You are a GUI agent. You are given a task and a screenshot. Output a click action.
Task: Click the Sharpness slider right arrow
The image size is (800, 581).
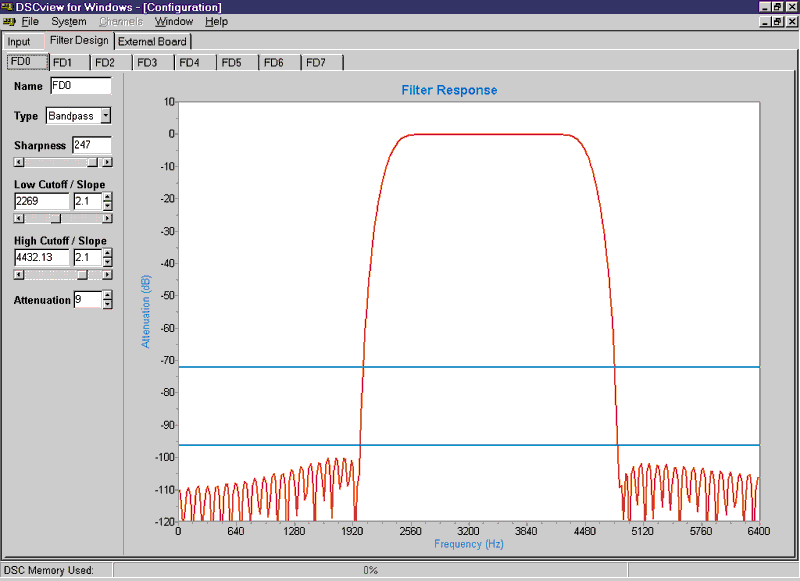point(107,161)
